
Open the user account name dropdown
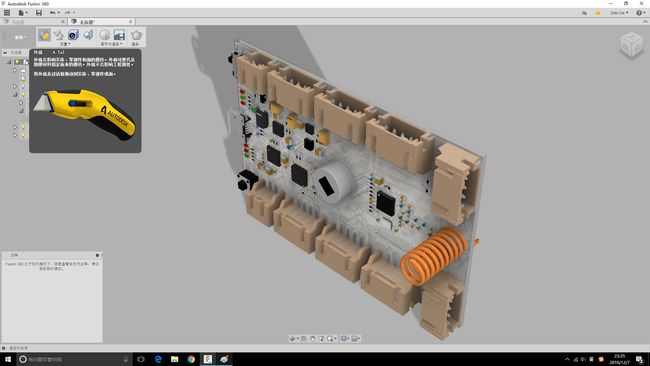[x=618, y=13]
